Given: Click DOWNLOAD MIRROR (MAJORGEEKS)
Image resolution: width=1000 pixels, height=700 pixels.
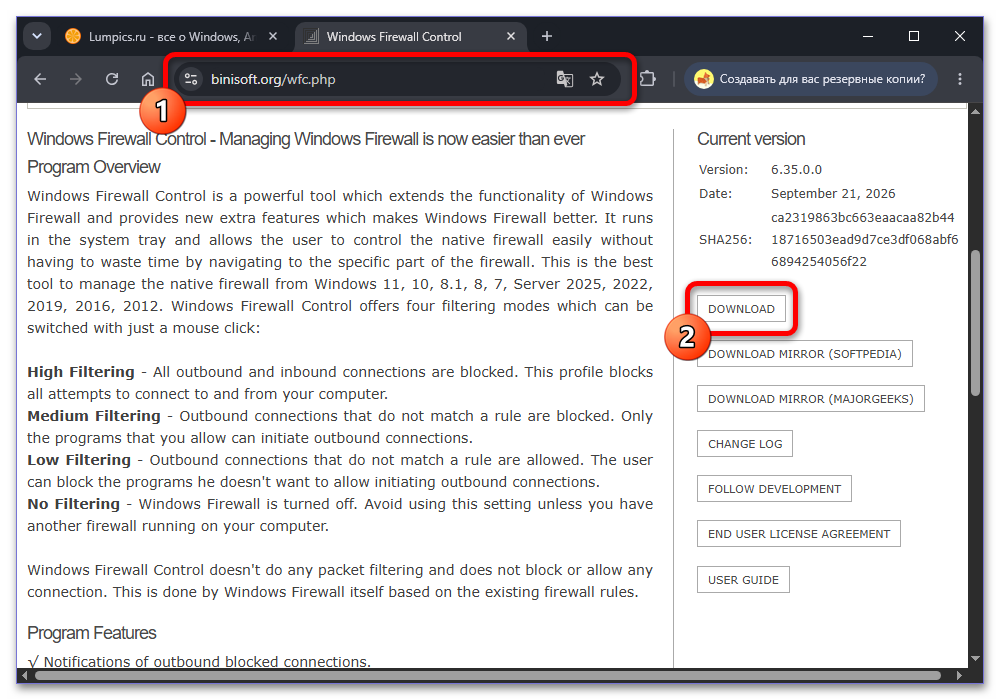Looking at the screenshot, I should click(811, 399).
